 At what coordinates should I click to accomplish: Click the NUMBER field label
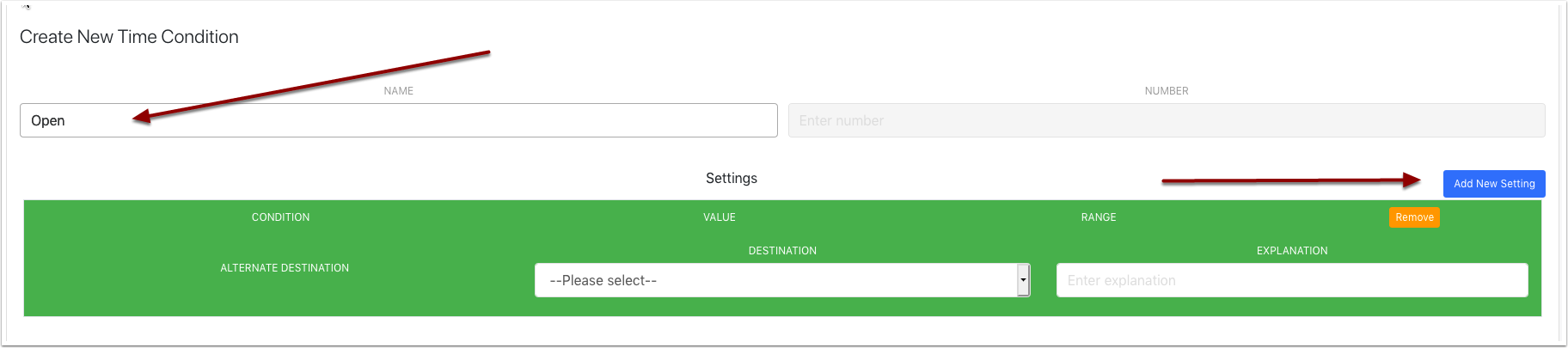[x=1166, y=91]
